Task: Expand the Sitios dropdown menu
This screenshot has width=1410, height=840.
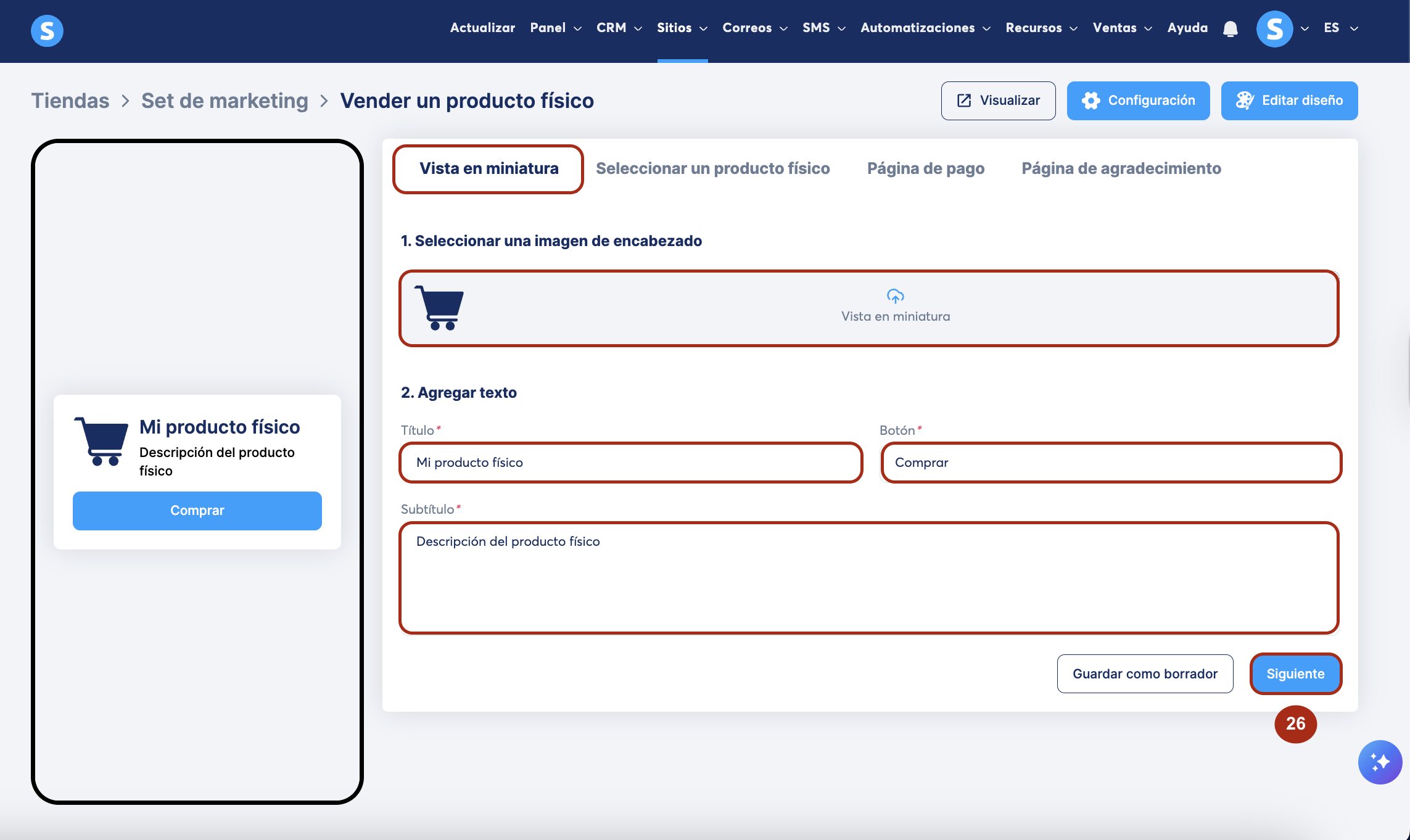Action: (682, 28)
